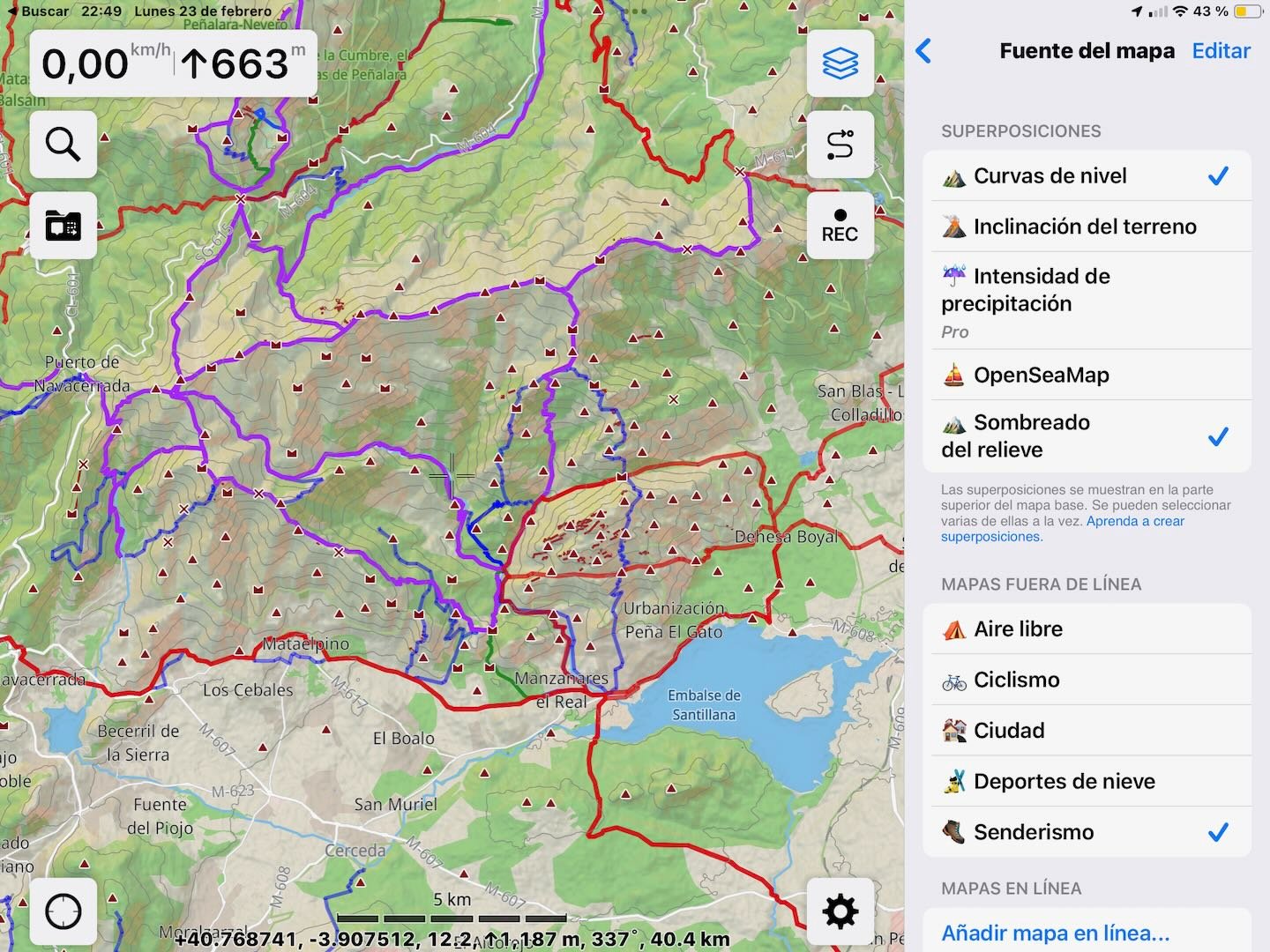Select the Aire libre offline map
The width and height of the screenshot is (1270, 952).
(x=1087, y=629)
